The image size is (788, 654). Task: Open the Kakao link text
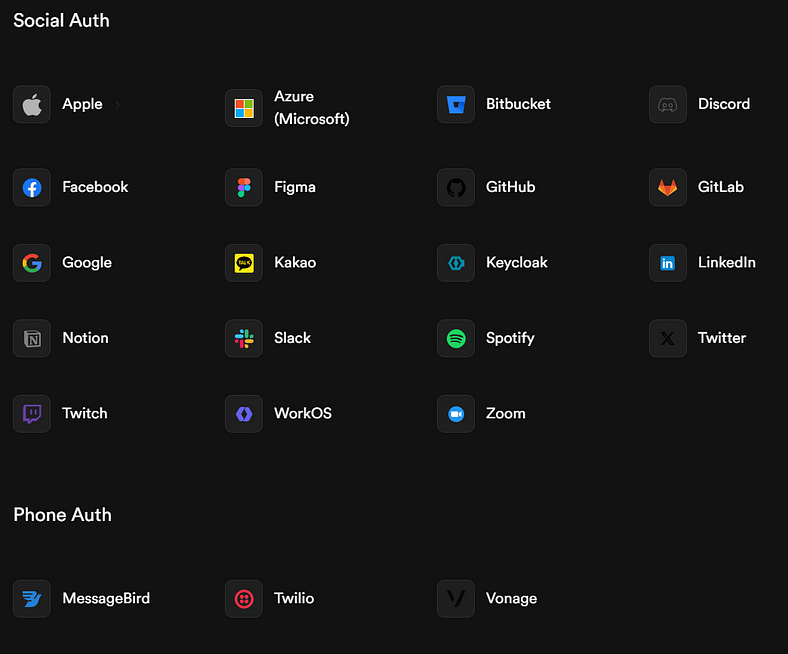(295, 262)
